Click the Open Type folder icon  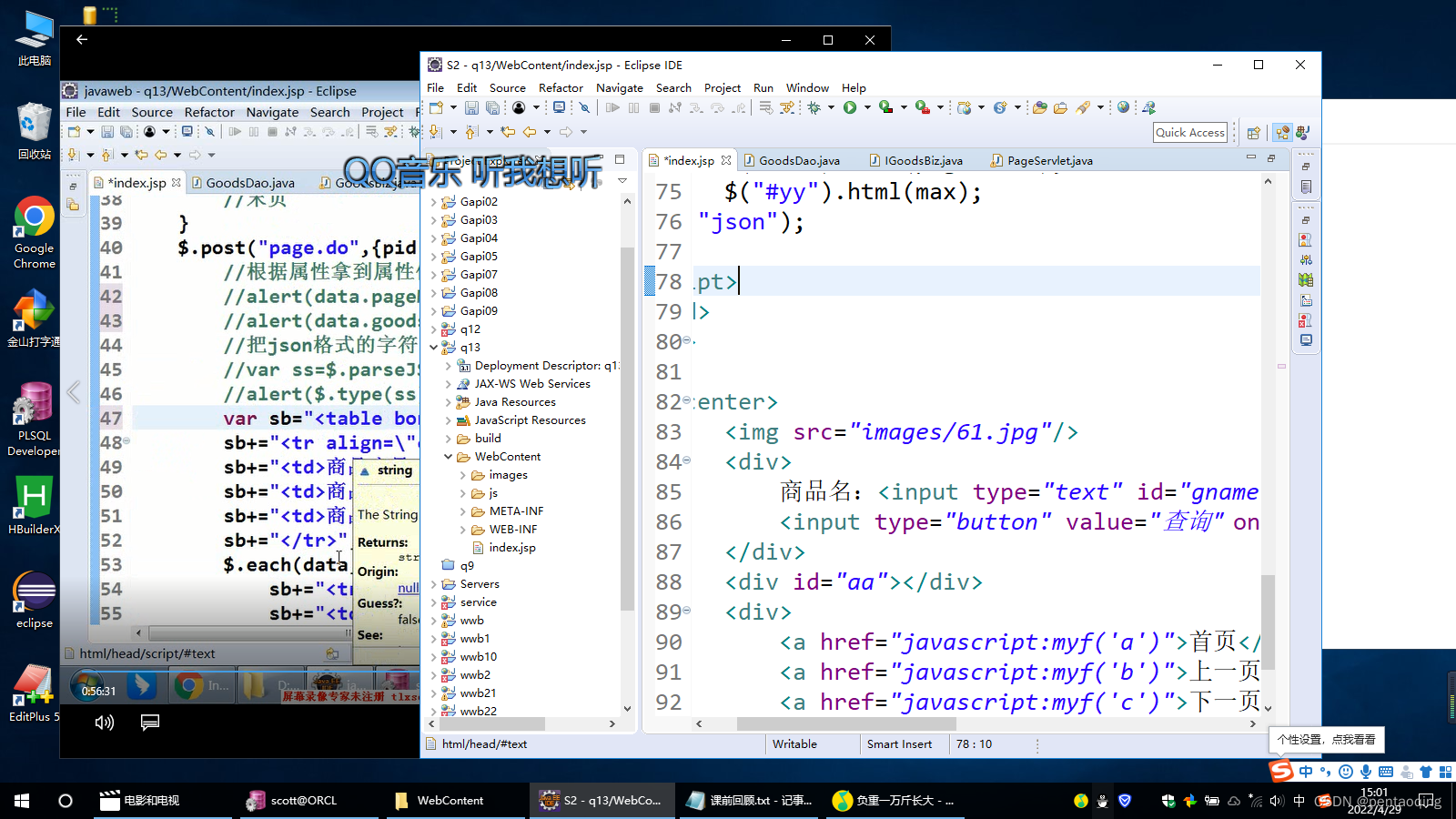1039,107
